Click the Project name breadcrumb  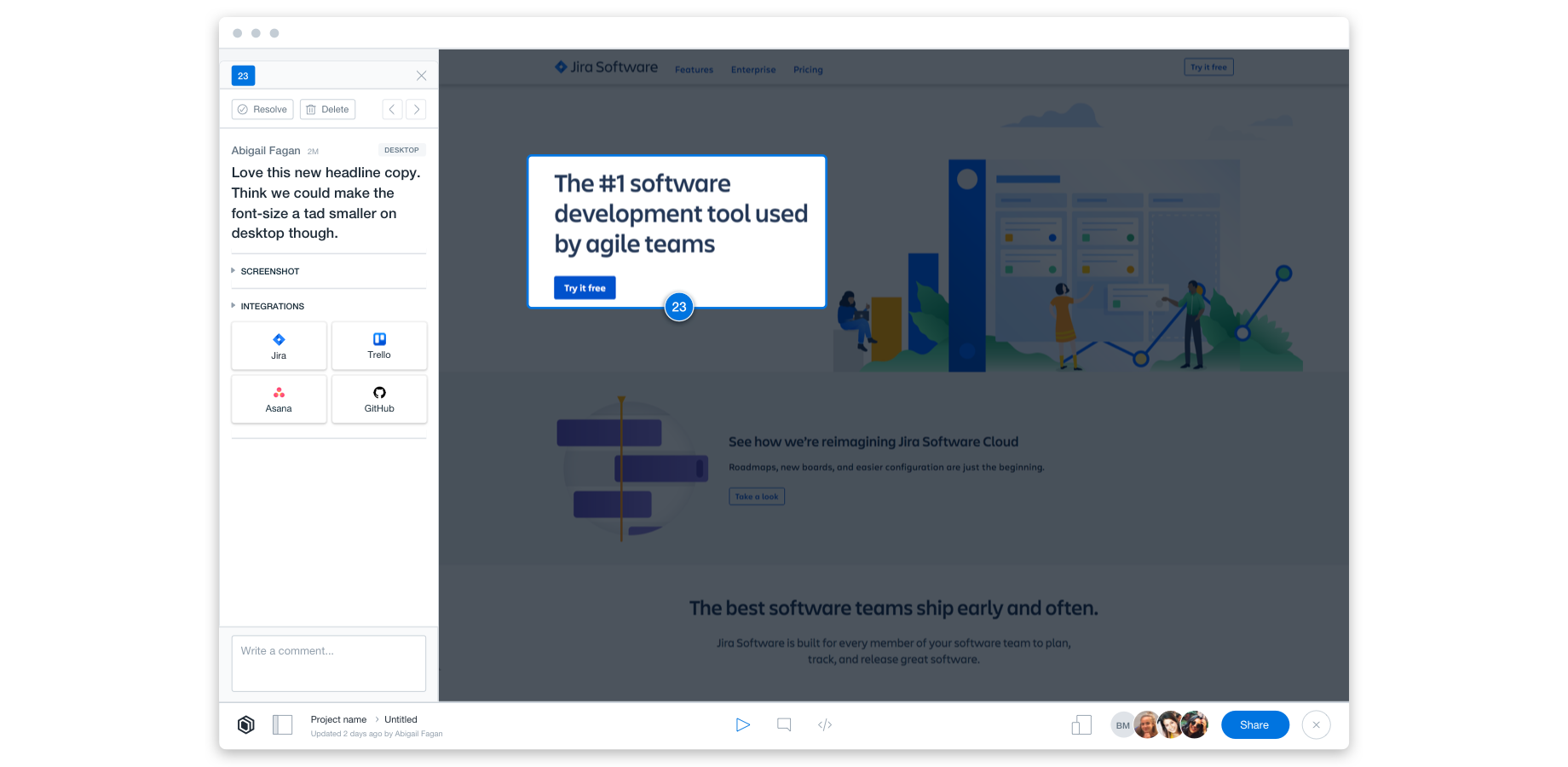point(338,719)
